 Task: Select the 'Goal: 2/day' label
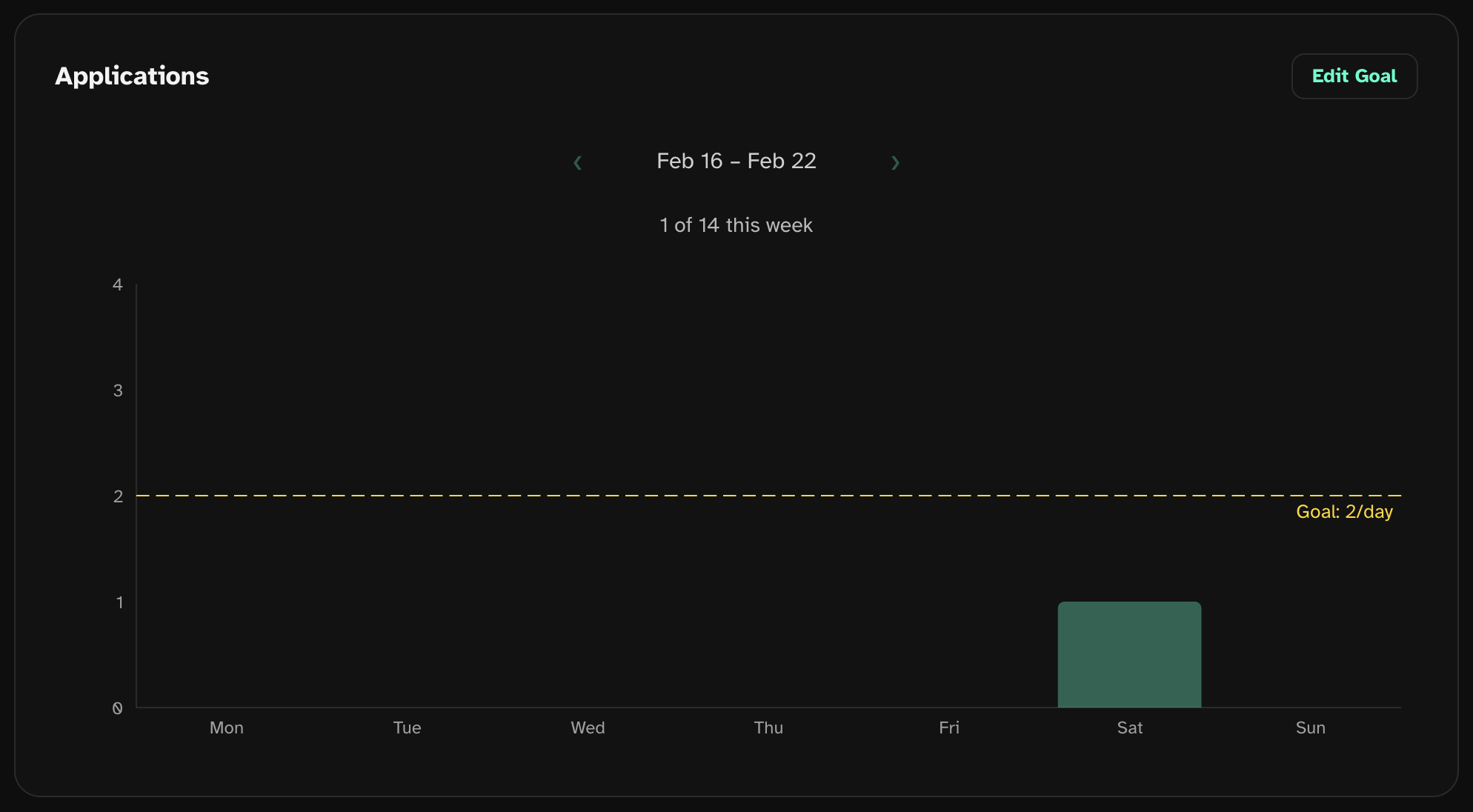1344,512
